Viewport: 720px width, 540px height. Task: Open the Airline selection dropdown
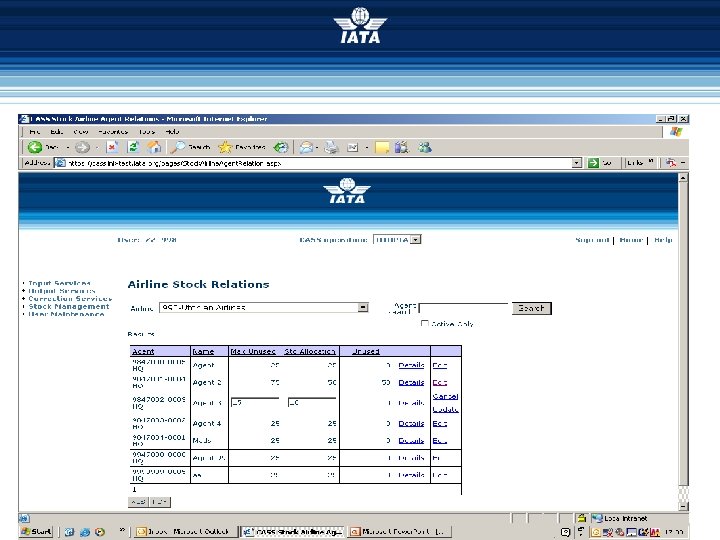(x=363, y=307)
